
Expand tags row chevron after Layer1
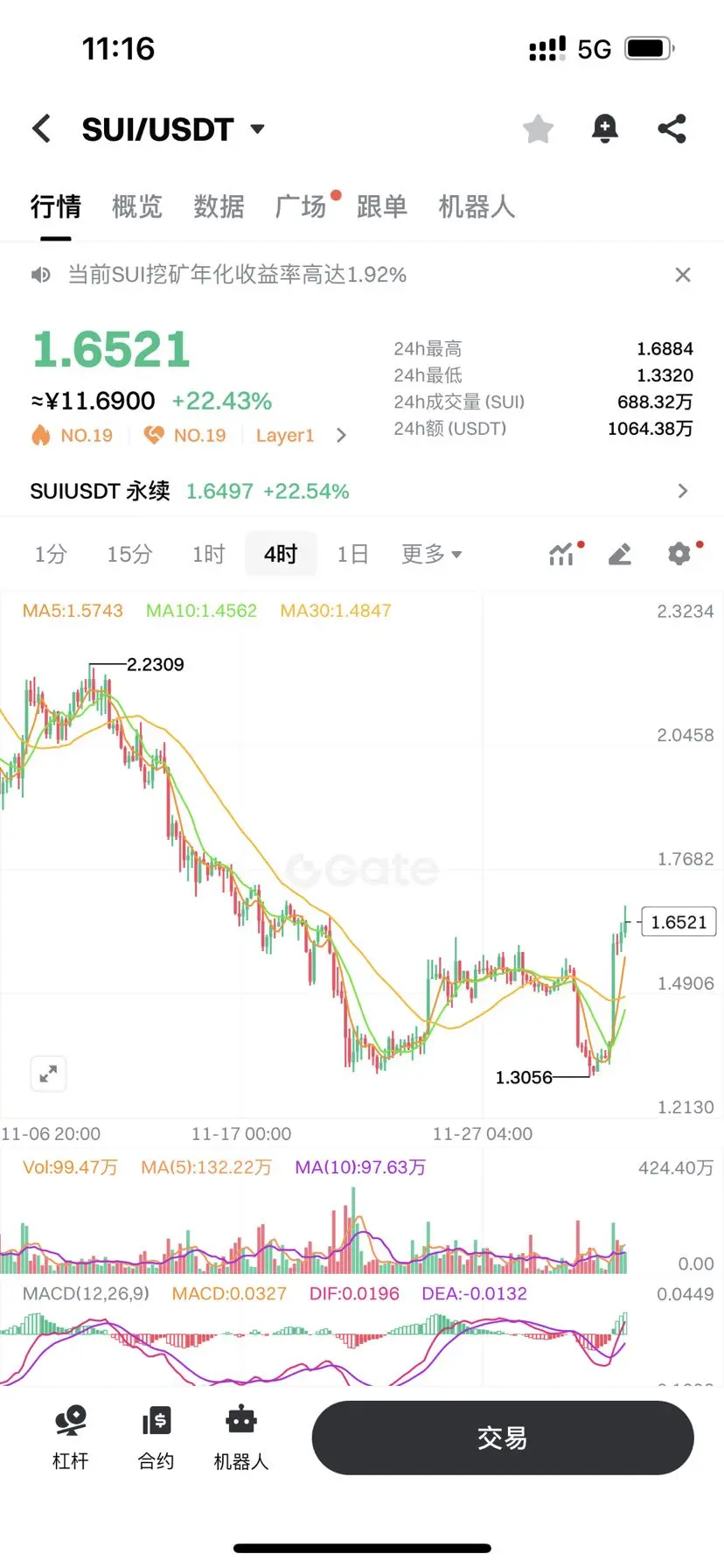[x=342, y=435]
